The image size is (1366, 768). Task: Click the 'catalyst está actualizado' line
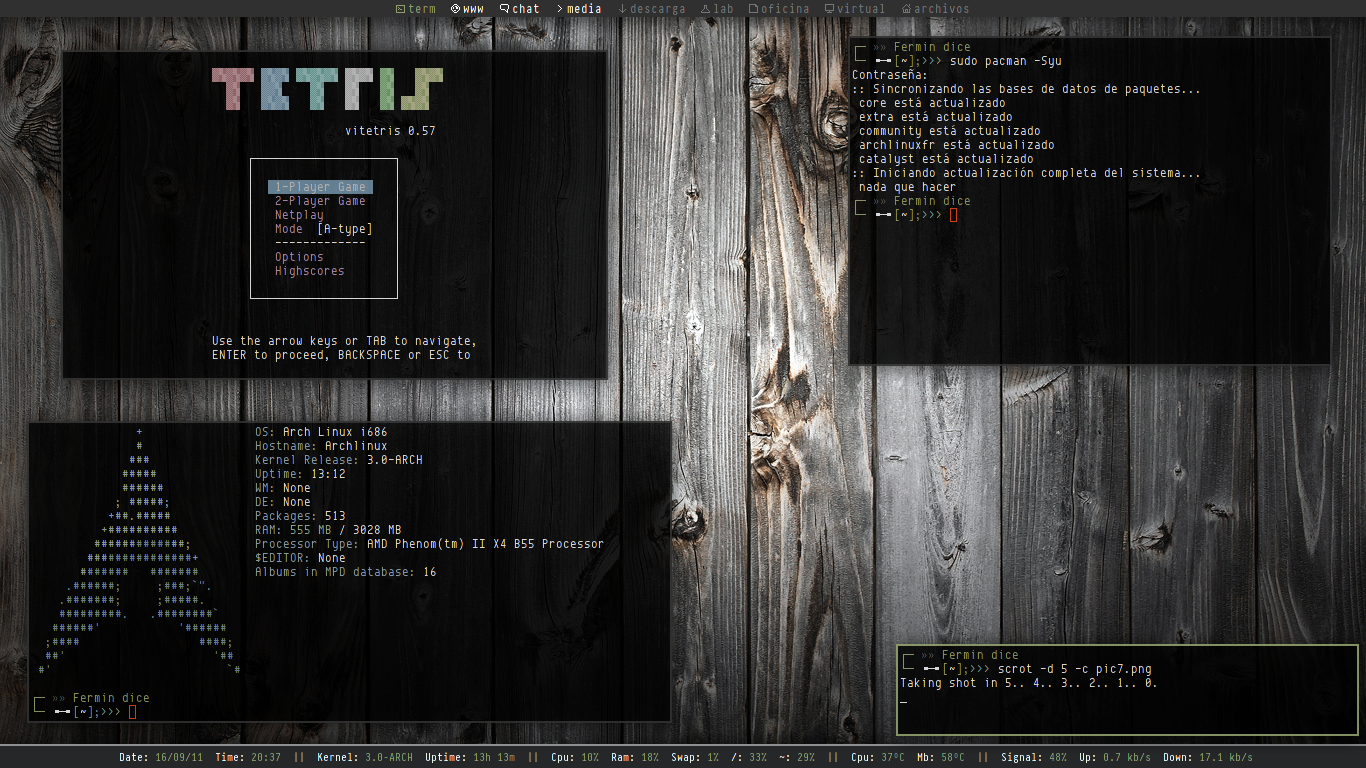coord(946,159)
